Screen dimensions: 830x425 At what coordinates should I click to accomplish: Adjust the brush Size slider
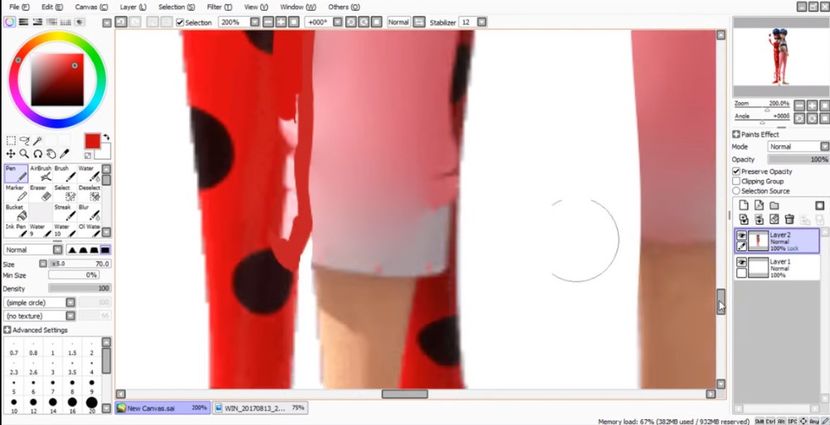pyautogui.click(x=80, y=264)
